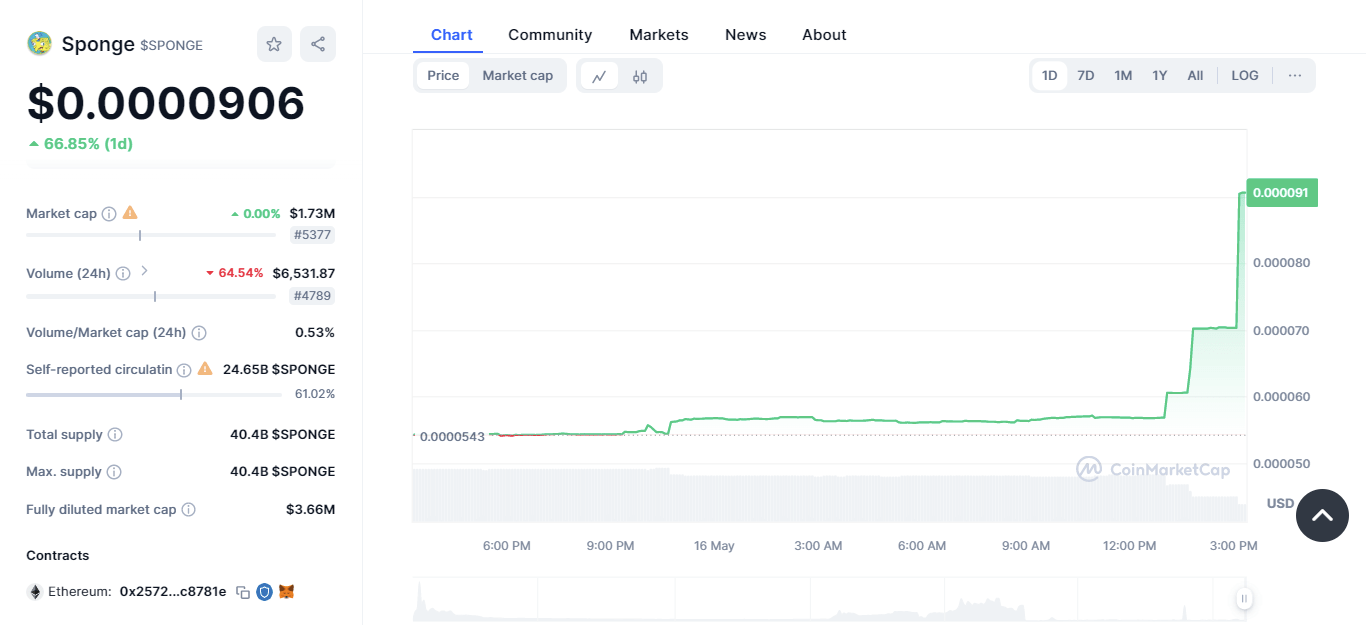This screenshot has width=1366, height=625.
Task: Click the scroll-to-top arrow button
Action: 1322,515
